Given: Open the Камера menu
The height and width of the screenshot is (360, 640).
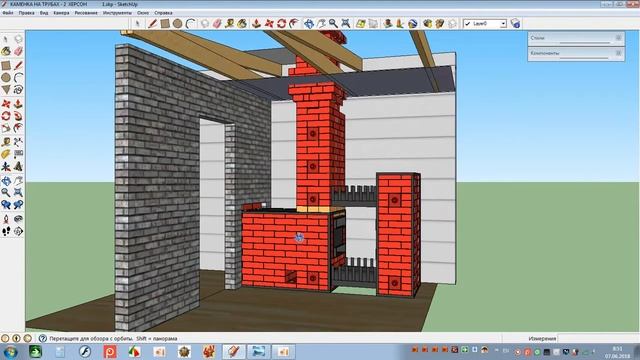Looking at the screenshot, I should click(x=61, y=13).
